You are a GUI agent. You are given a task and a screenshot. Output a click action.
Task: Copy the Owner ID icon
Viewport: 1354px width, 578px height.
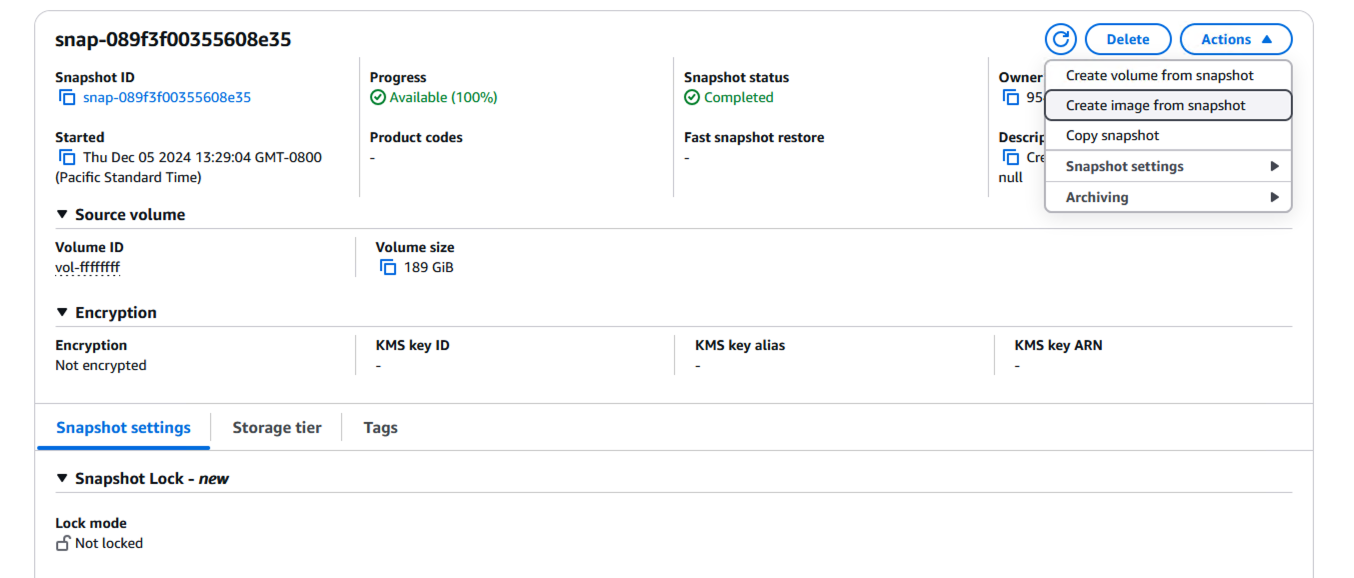tap(1011, 98)
